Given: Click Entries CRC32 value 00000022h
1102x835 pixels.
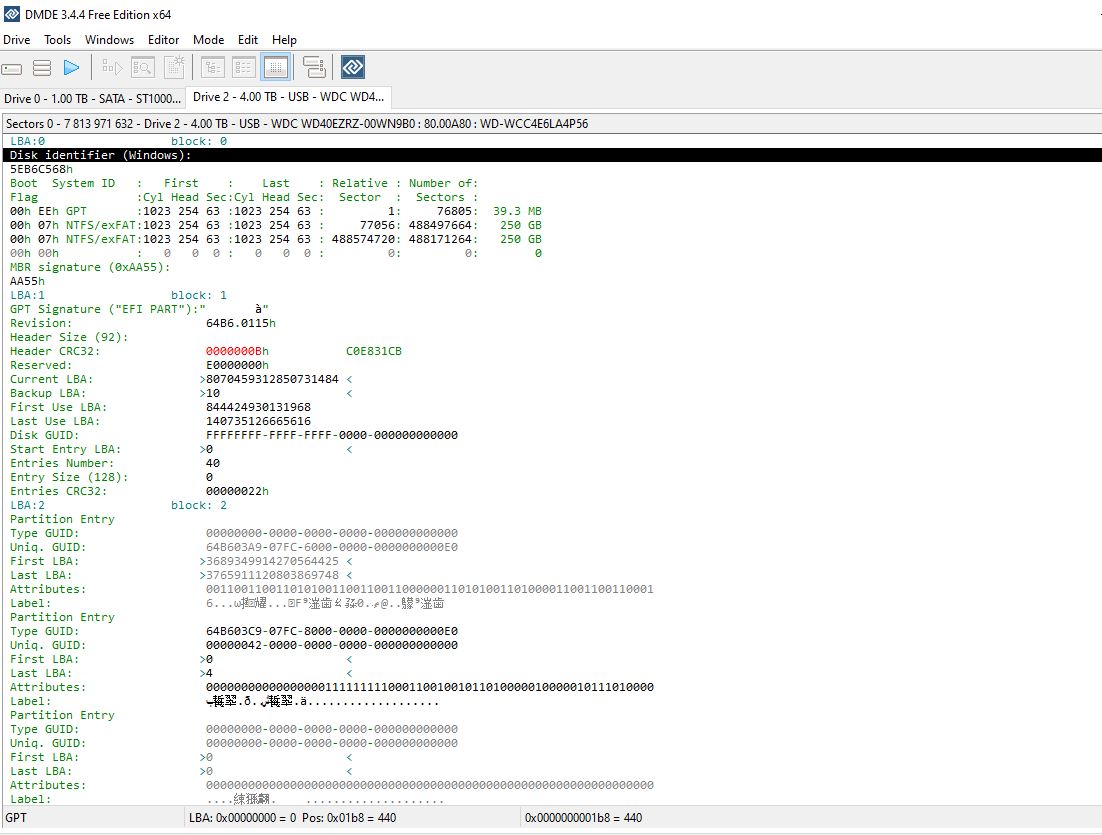Looking at the screenshot, I should point(237,492).
